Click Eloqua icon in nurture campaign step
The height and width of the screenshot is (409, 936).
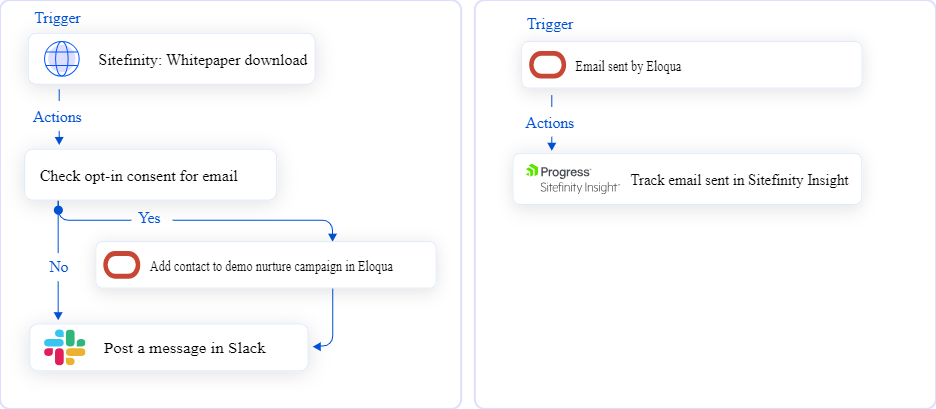click(122, 265)
